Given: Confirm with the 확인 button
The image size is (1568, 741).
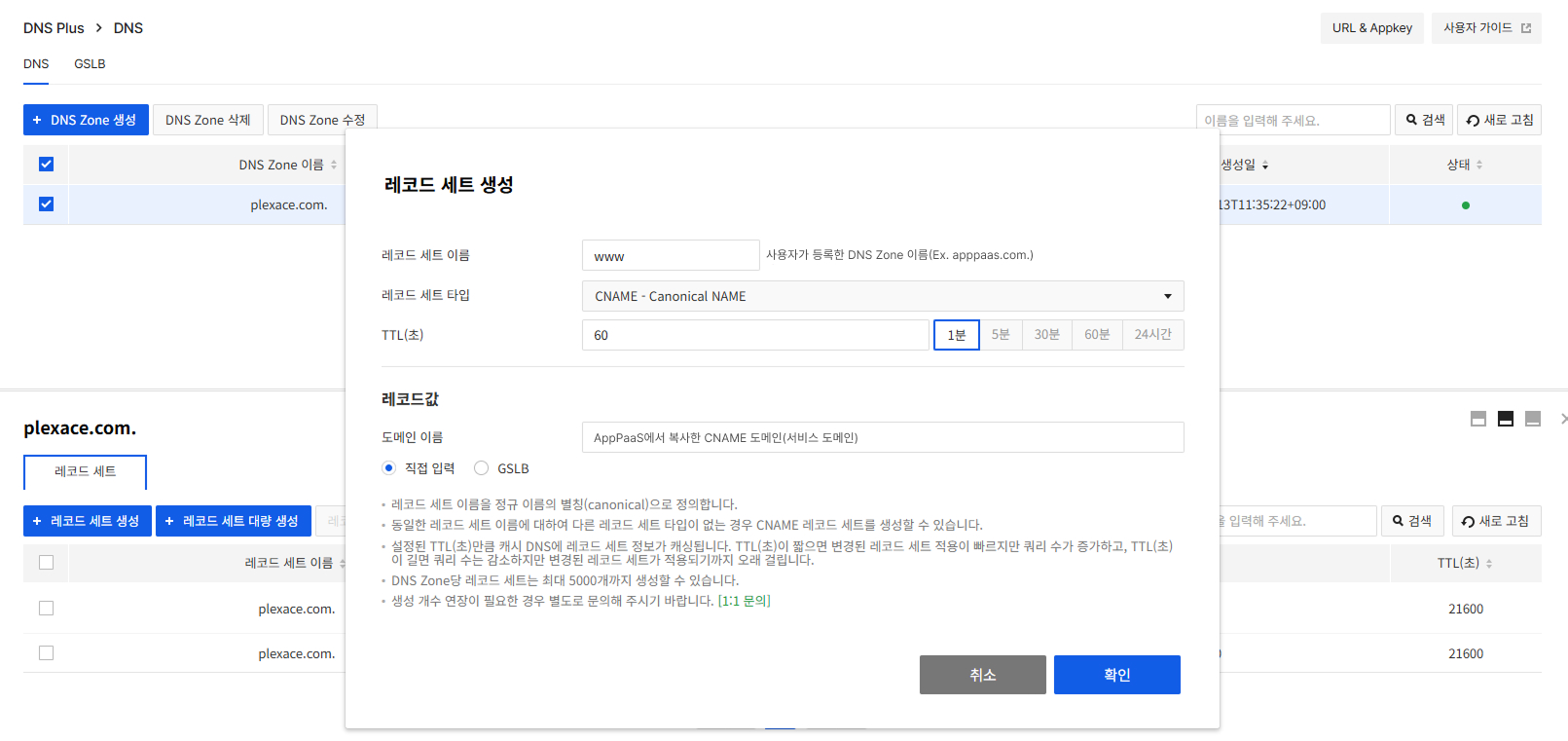Looking at the screenshot, I should [x=1116, y=675].
